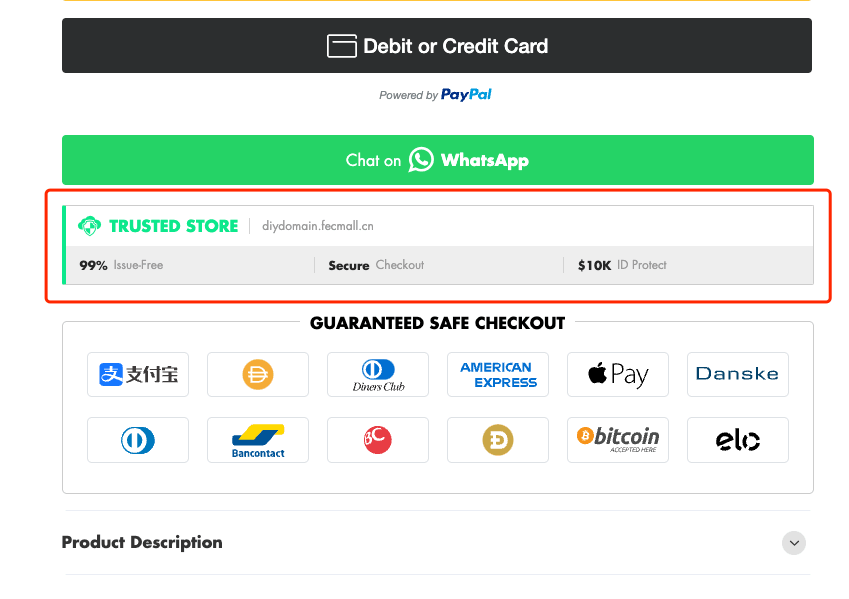
Task: Select the Bancontact payment icon
Action: pos(258,440)
